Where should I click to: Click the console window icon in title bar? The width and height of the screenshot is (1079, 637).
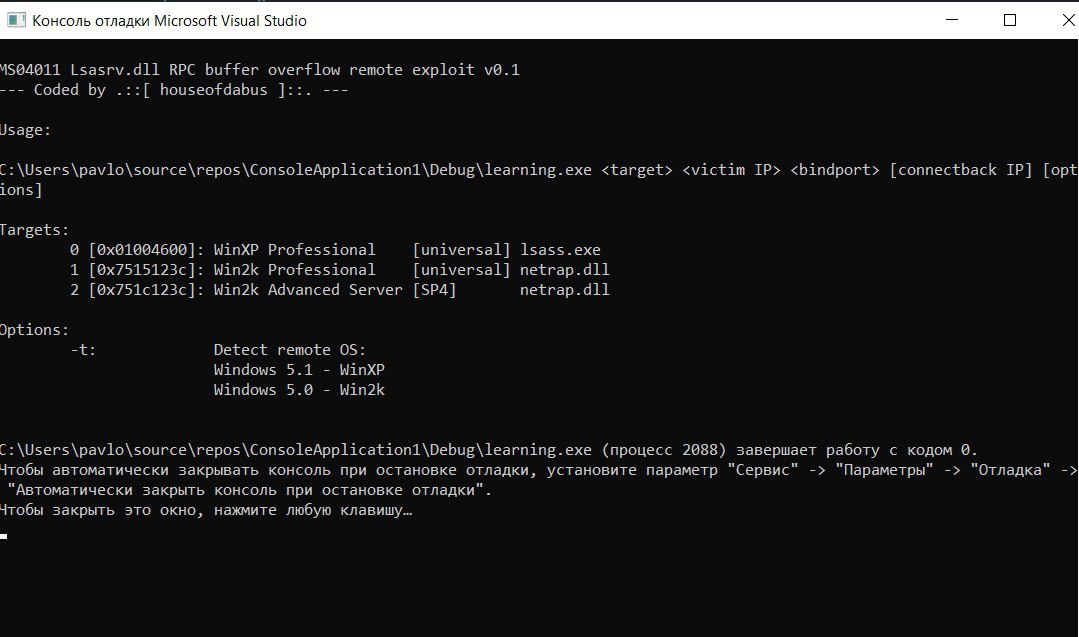pyautogui.click(x=16, y=21)
